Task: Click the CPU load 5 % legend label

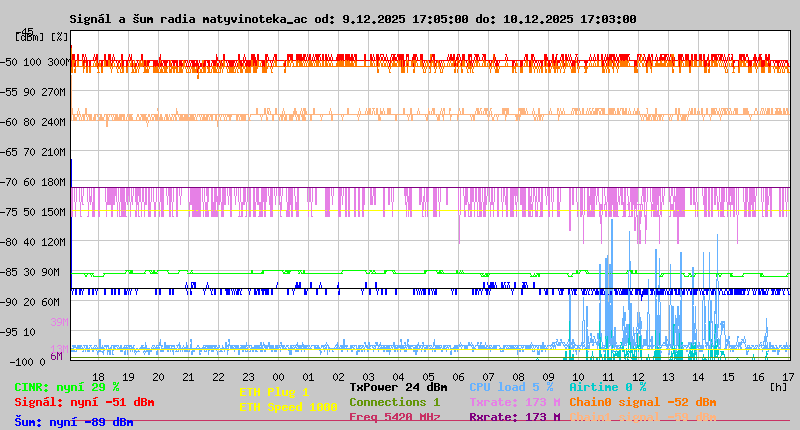Action: (x=511, y=387)
